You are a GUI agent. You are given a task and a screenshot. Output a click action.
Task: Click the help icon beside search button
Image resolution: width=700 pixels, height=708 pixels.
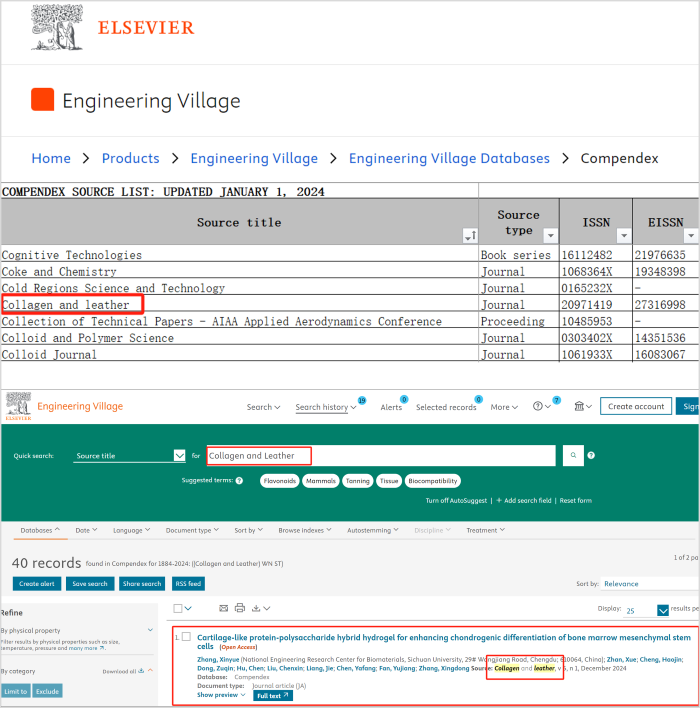point(591,456)
